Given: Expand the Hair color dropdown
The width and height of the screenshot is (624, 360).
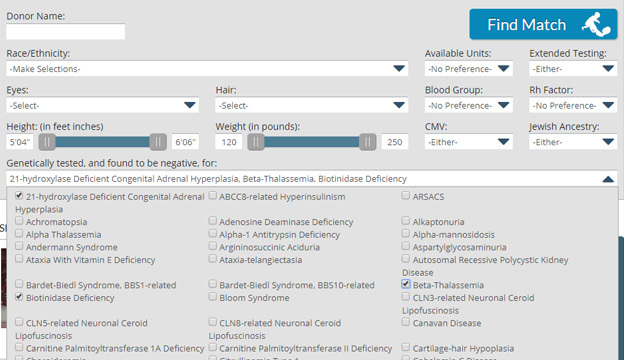Looking at the screenshot, I should [x=312, y=105].
